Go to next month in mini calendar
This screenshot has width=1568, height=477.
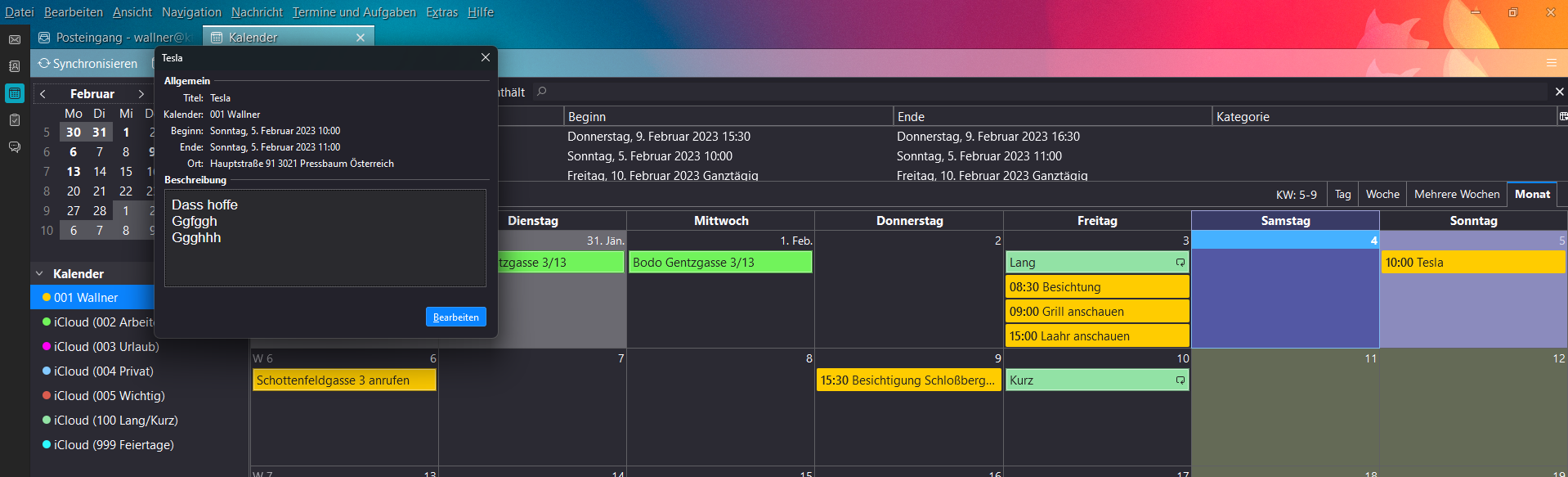tap(141, 94)
